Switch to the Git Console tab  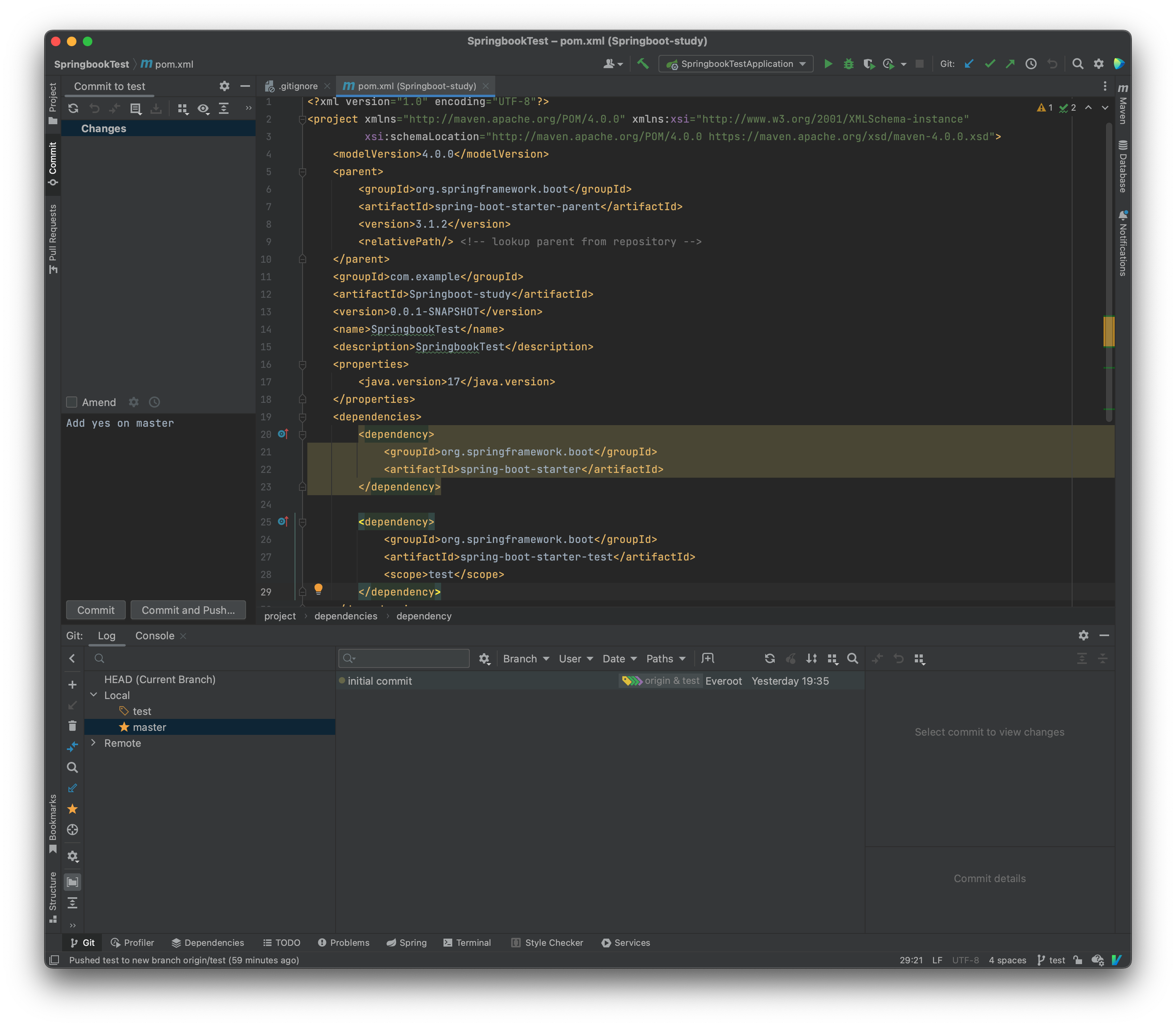(155, 636)
